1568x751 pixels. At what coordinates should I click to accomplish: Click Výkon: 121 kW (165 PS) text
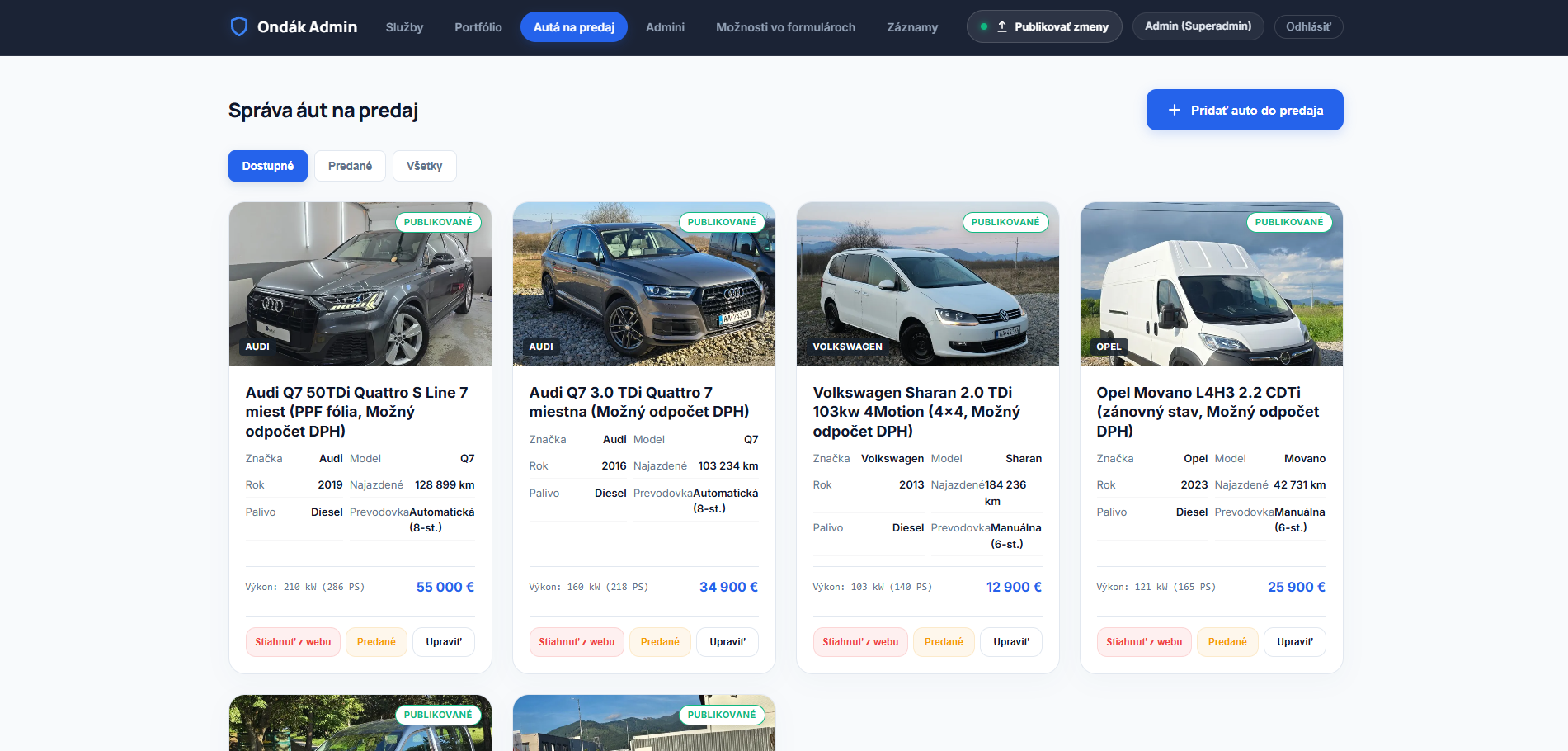tap(1156, 587)
